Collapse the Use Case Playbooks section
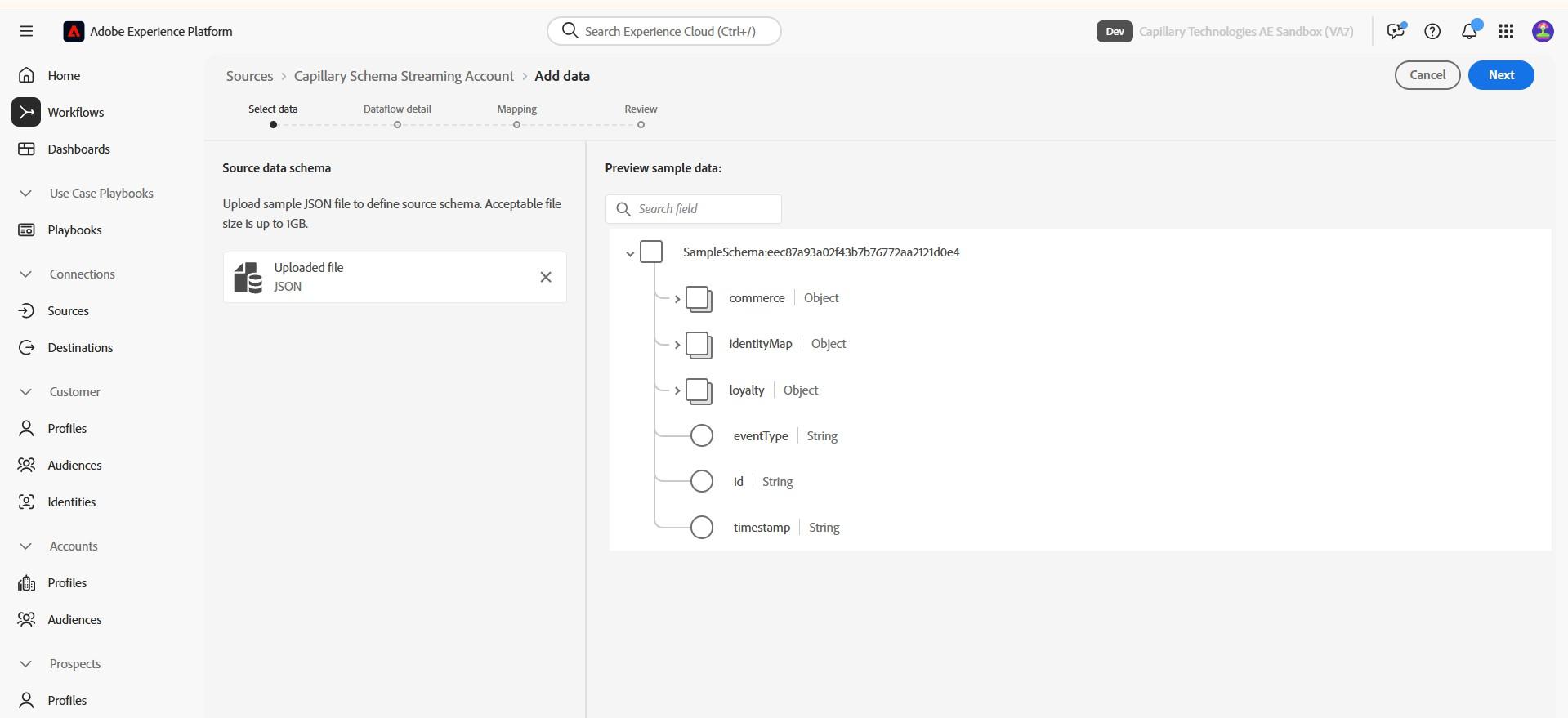Image resolution: width=1568 pixels, height=718 pixels. pos(25,194)
